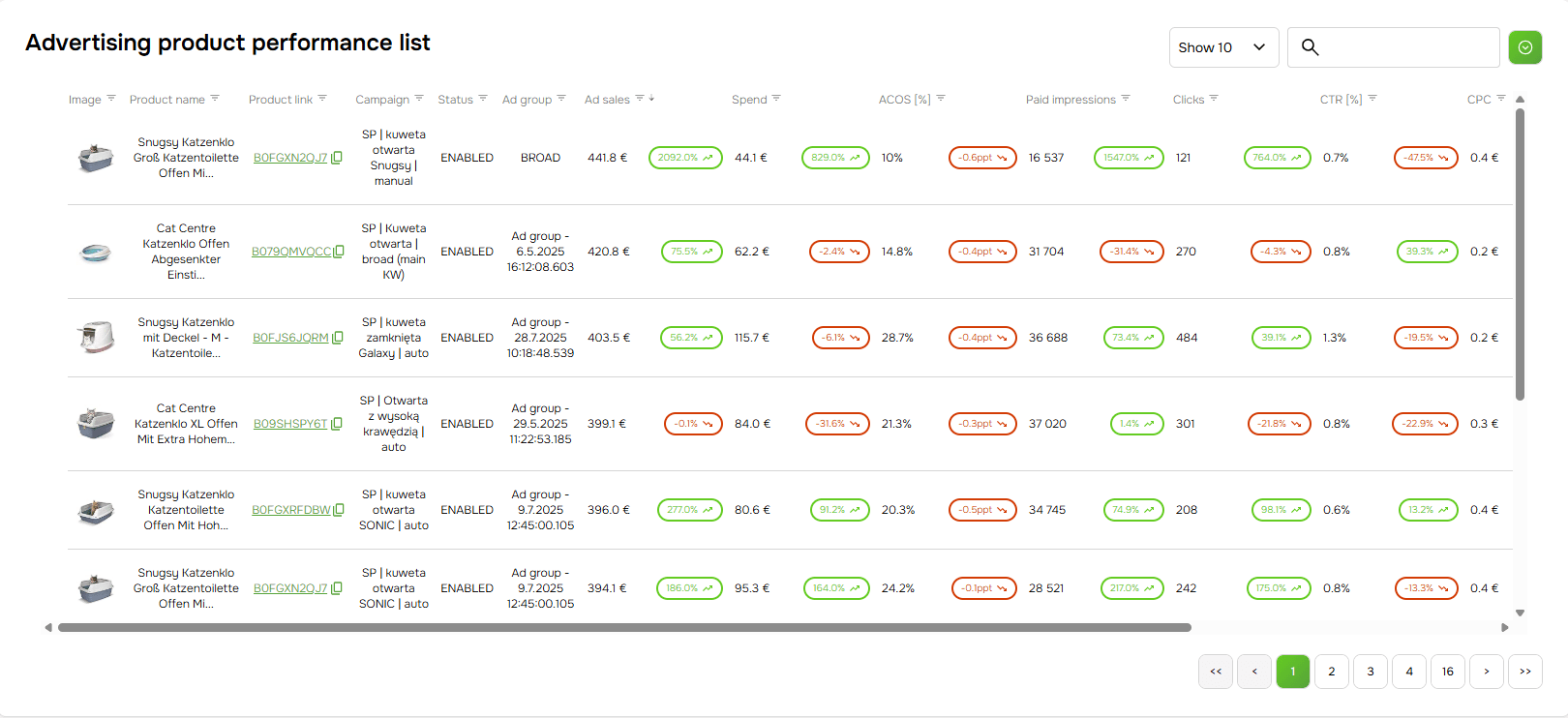Click the green circular dropdown button beside search

pyautogui.click(x=1524, y=47)
